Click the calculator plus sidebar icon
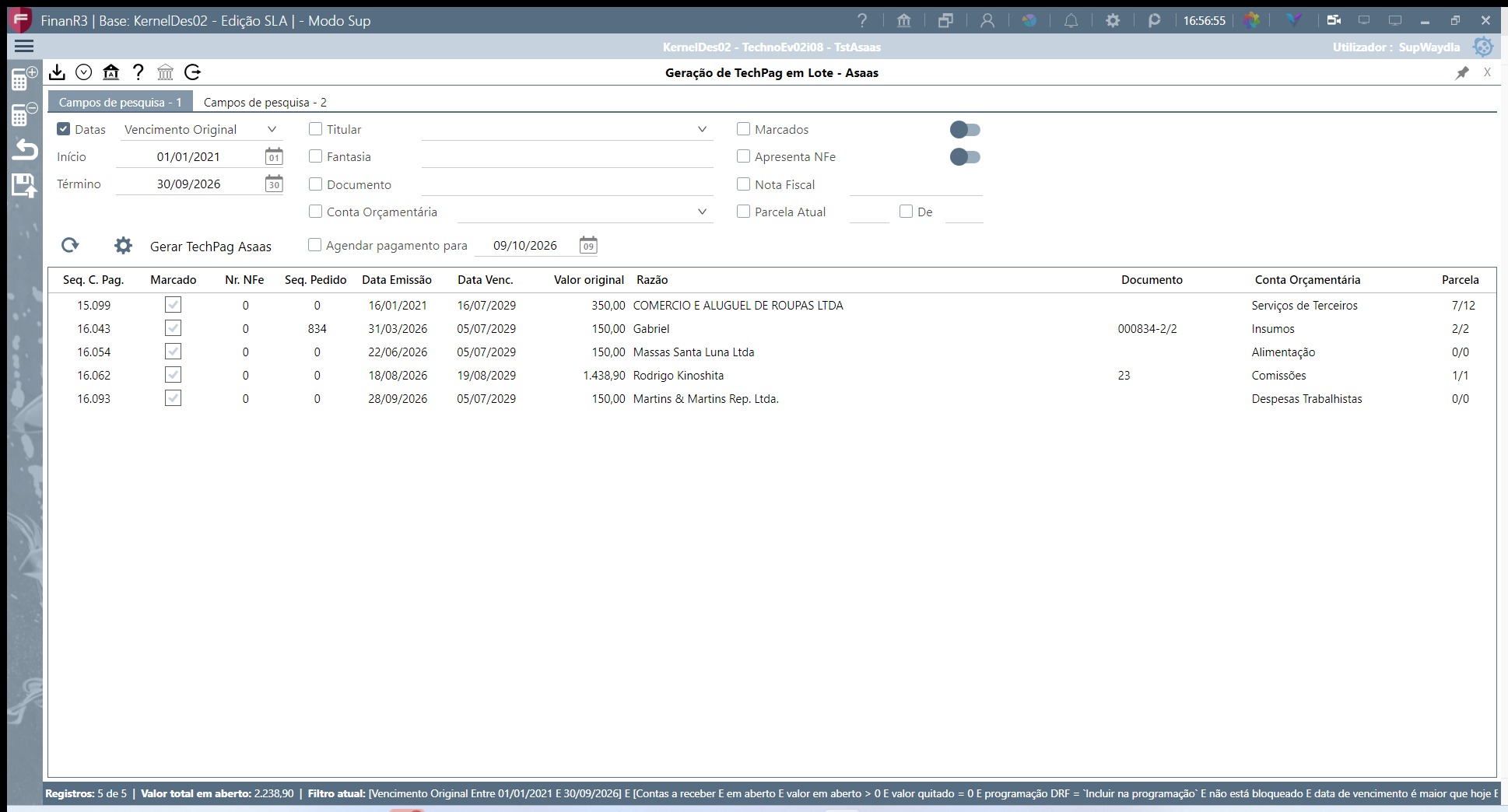The width and height of the screenshot is (1508, 812). (x=24, y=79)
